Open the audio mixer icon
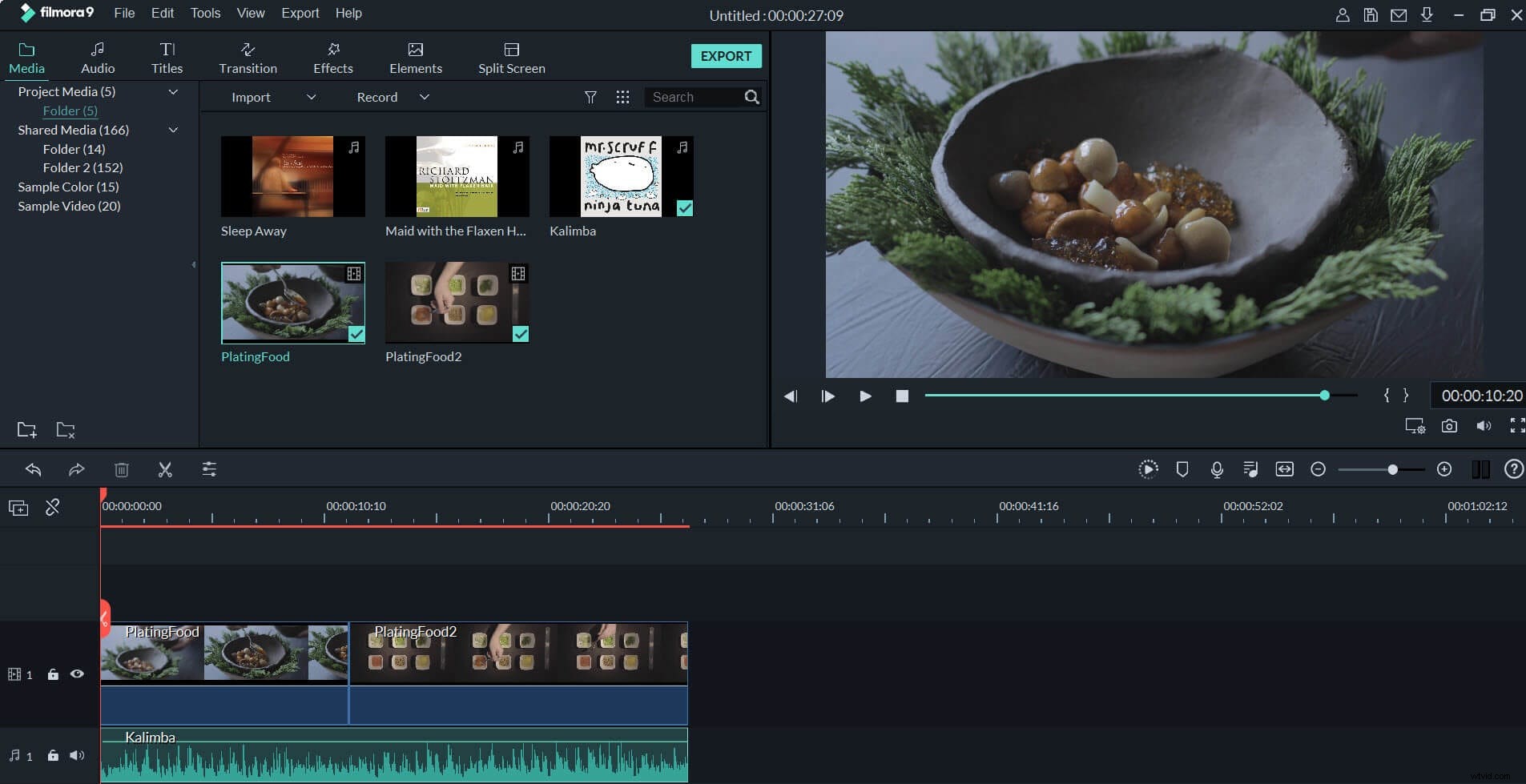The width and height of the screenshot is (1526, 784). click(1251, 469)
